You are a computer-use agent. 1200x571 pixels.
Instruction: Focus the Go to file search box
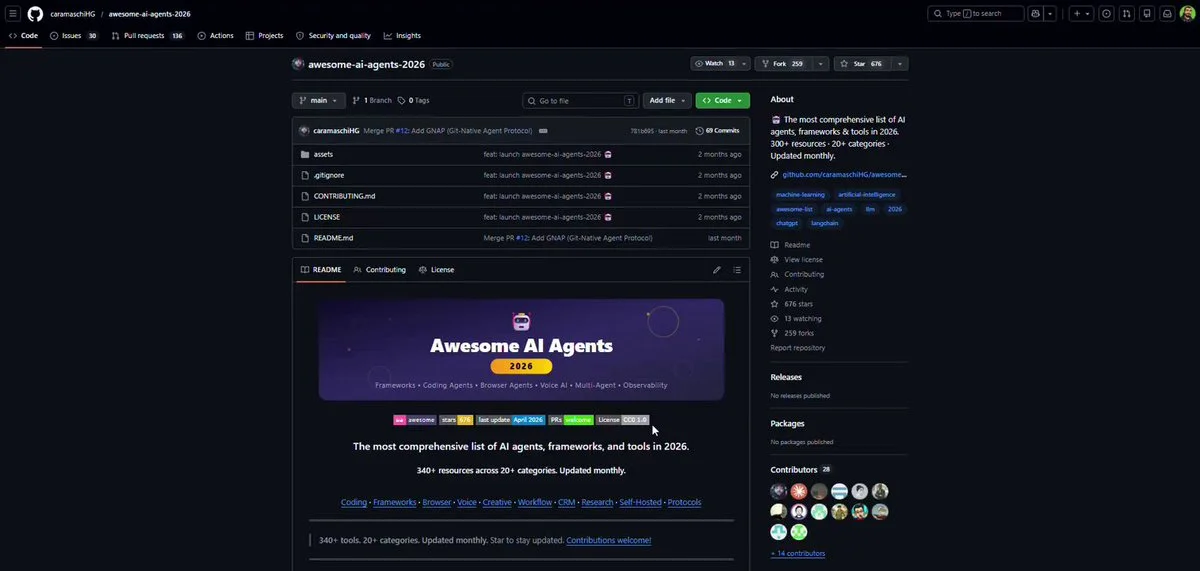tap(580, 101)
